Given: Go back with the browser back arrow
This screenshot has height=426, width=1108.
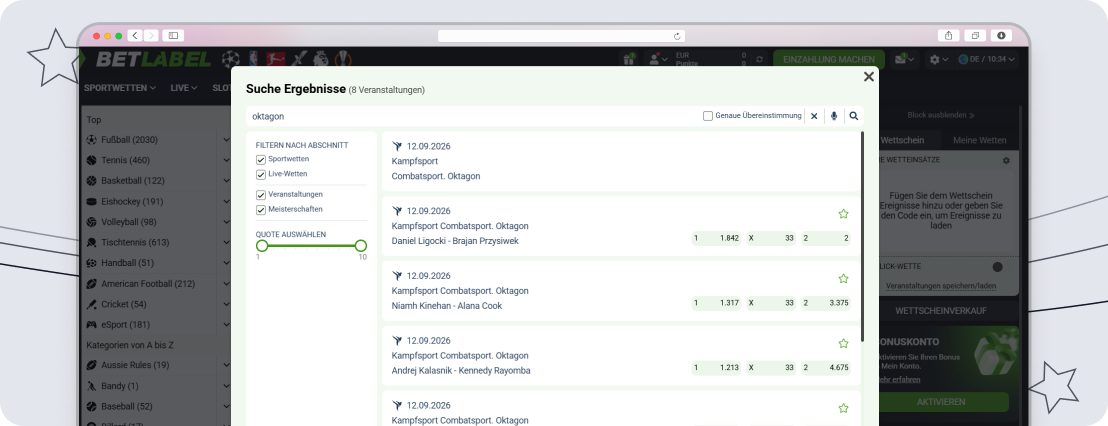Looking at the screenshot, I should click(135, 35).
